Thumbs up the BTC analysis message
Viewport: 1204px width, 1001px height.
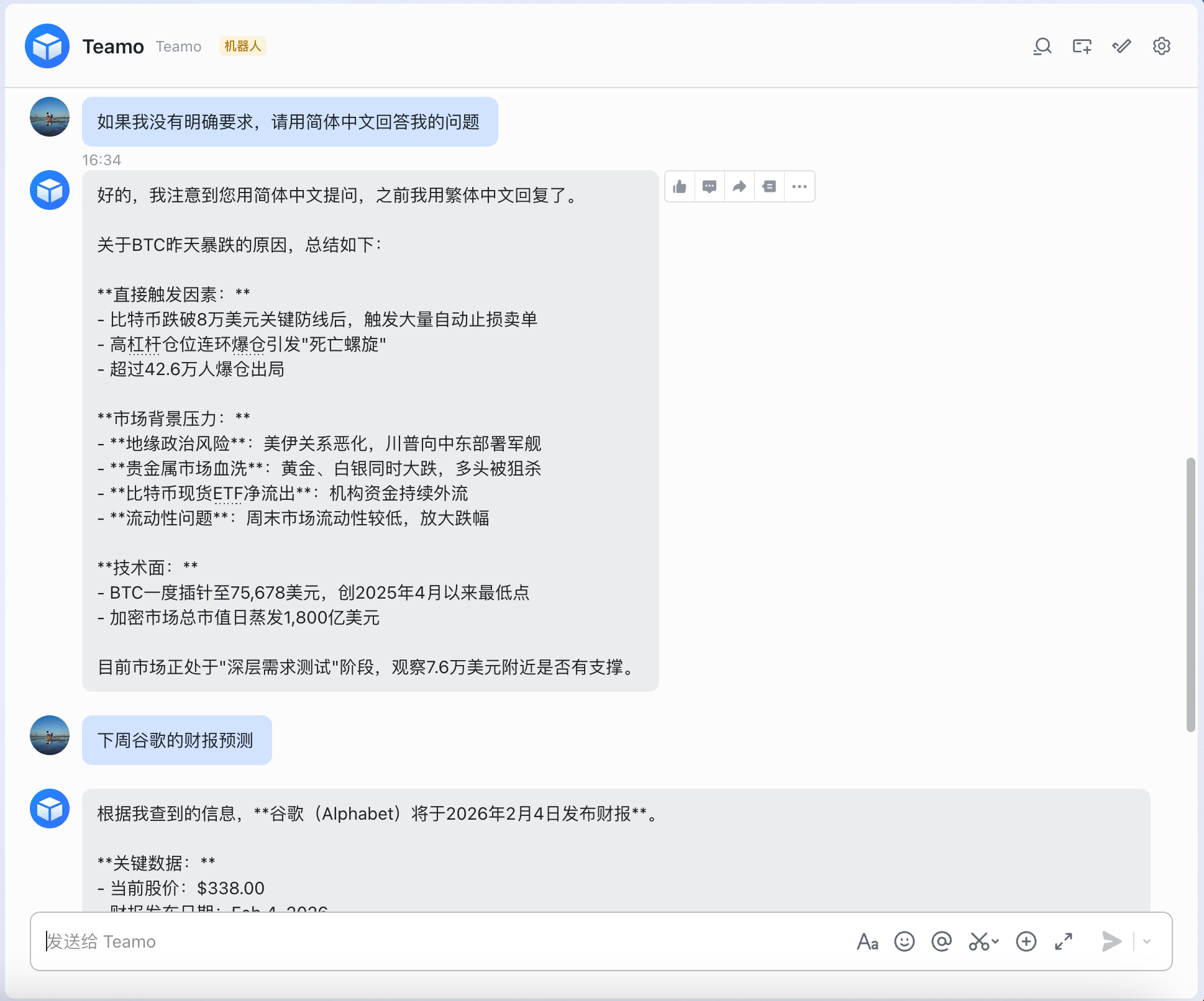(680, 186)
